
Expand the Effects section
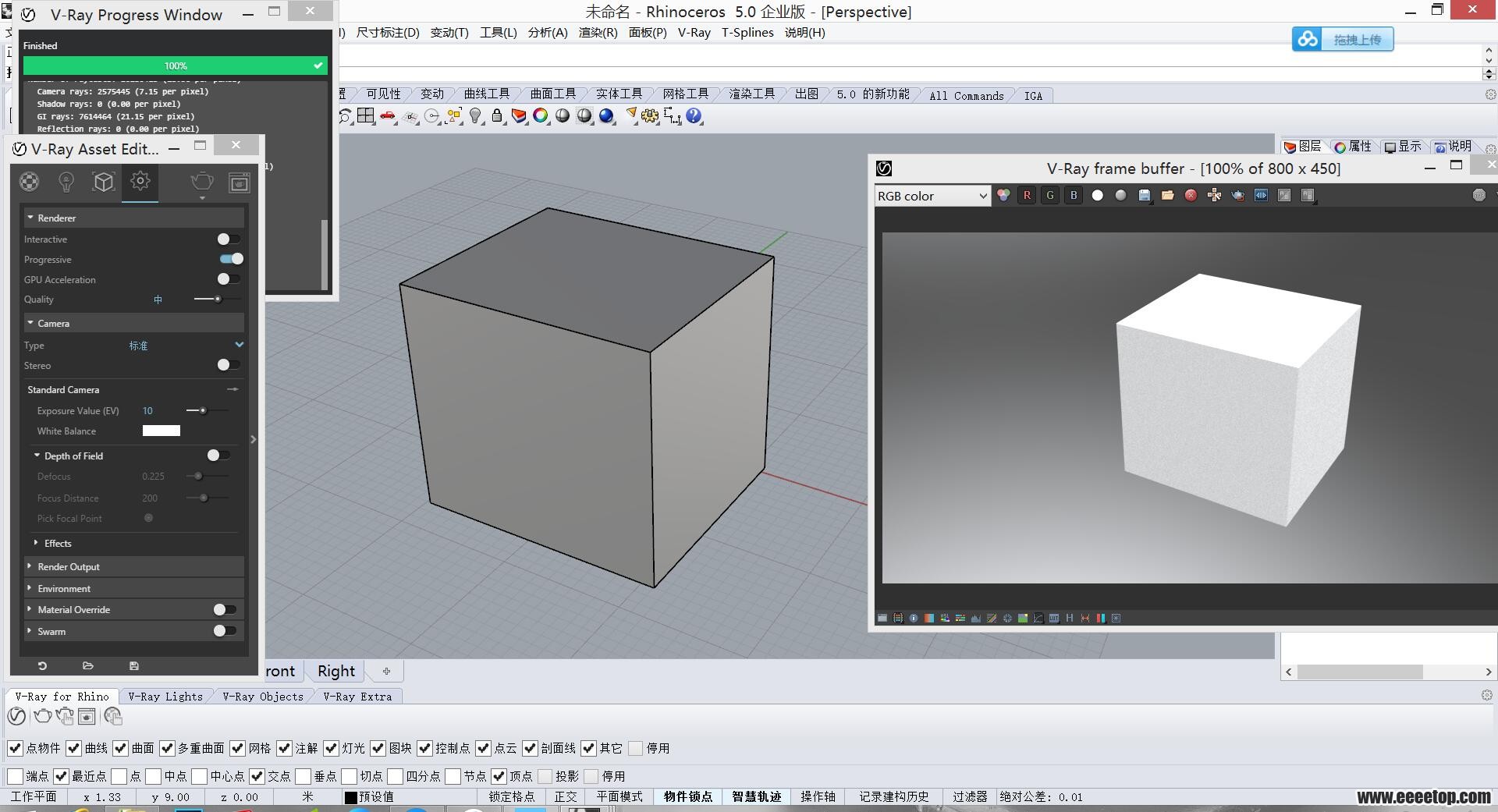pyautogui.click(x=37, y=543)
